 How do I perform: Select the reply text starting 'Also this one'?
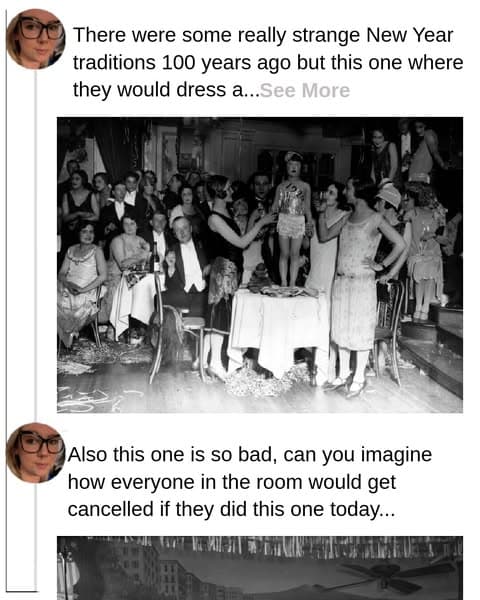click(x=250, y=482)
